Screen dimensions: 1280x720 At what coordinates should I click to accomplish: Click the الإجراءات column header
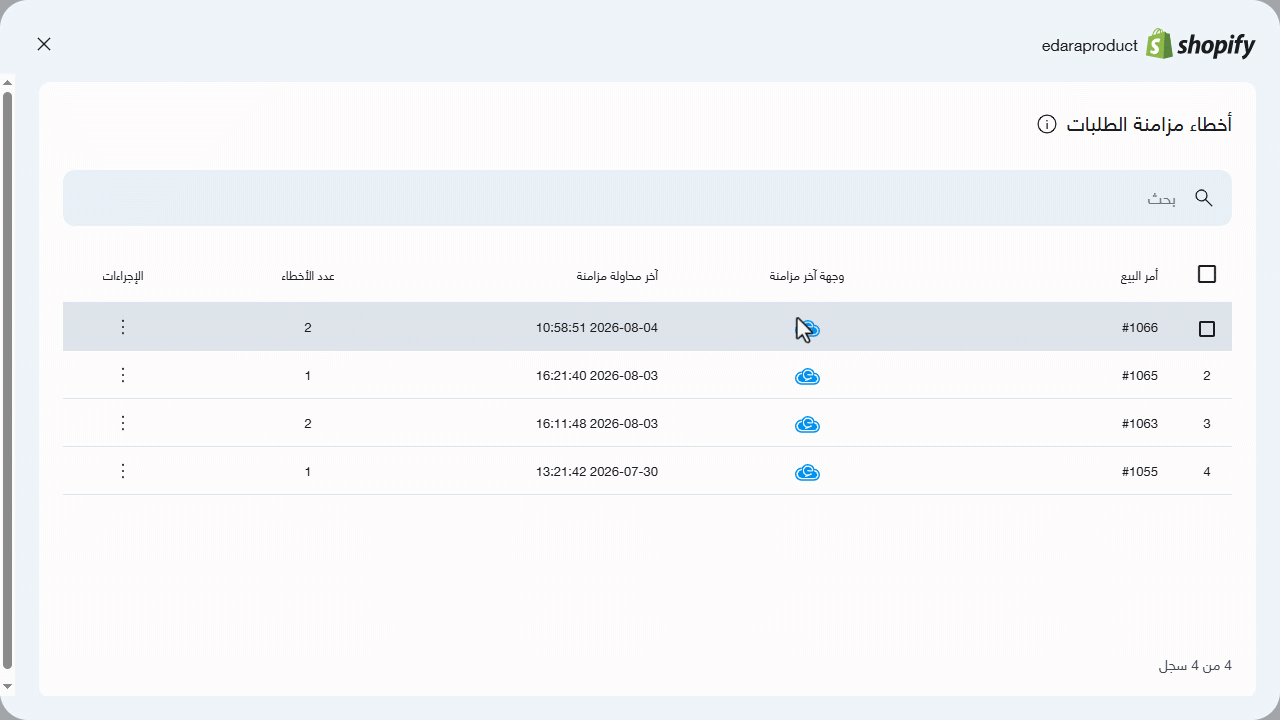(123, 276)
